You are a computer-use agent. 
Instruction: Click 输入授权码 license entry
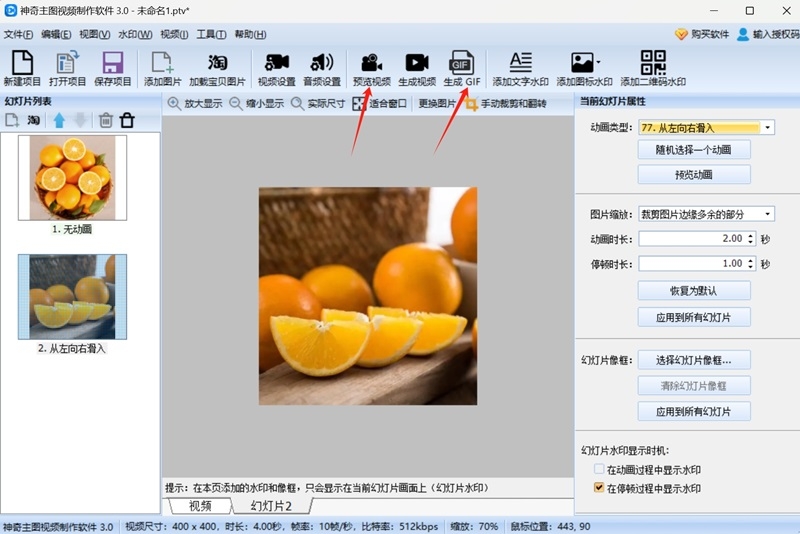tap(768, 34)
